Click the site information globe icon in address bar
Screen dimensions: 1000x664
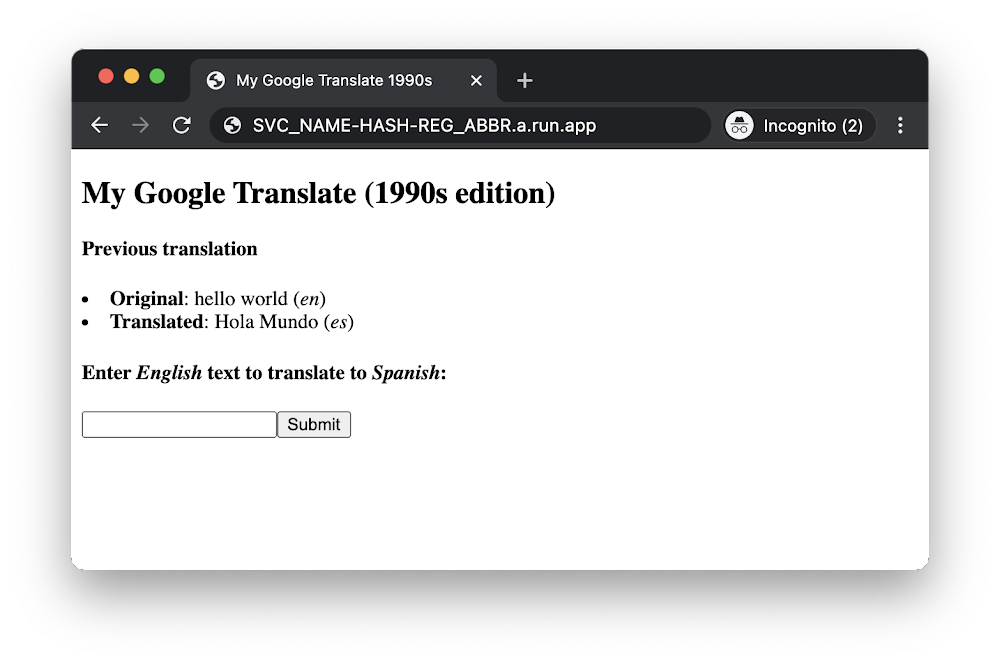coord(233,125)
